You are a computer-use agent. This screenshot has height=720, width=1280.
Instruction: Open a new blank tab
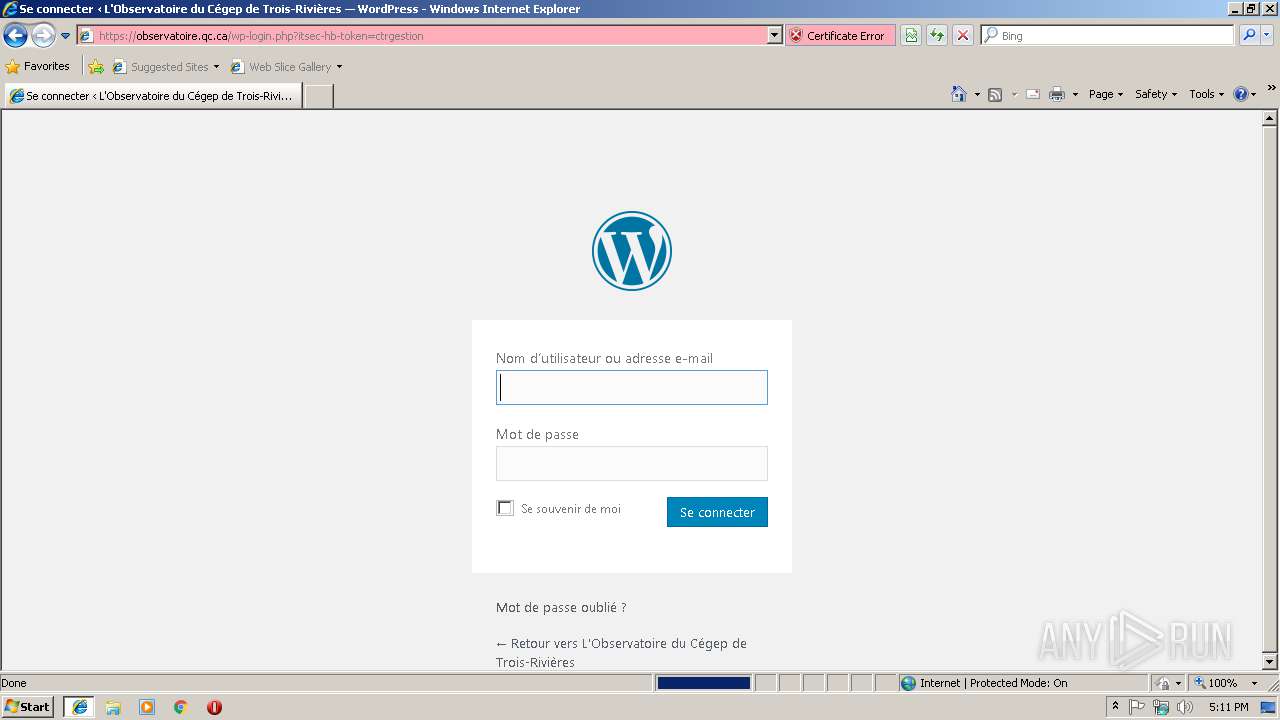pos(318,96)
